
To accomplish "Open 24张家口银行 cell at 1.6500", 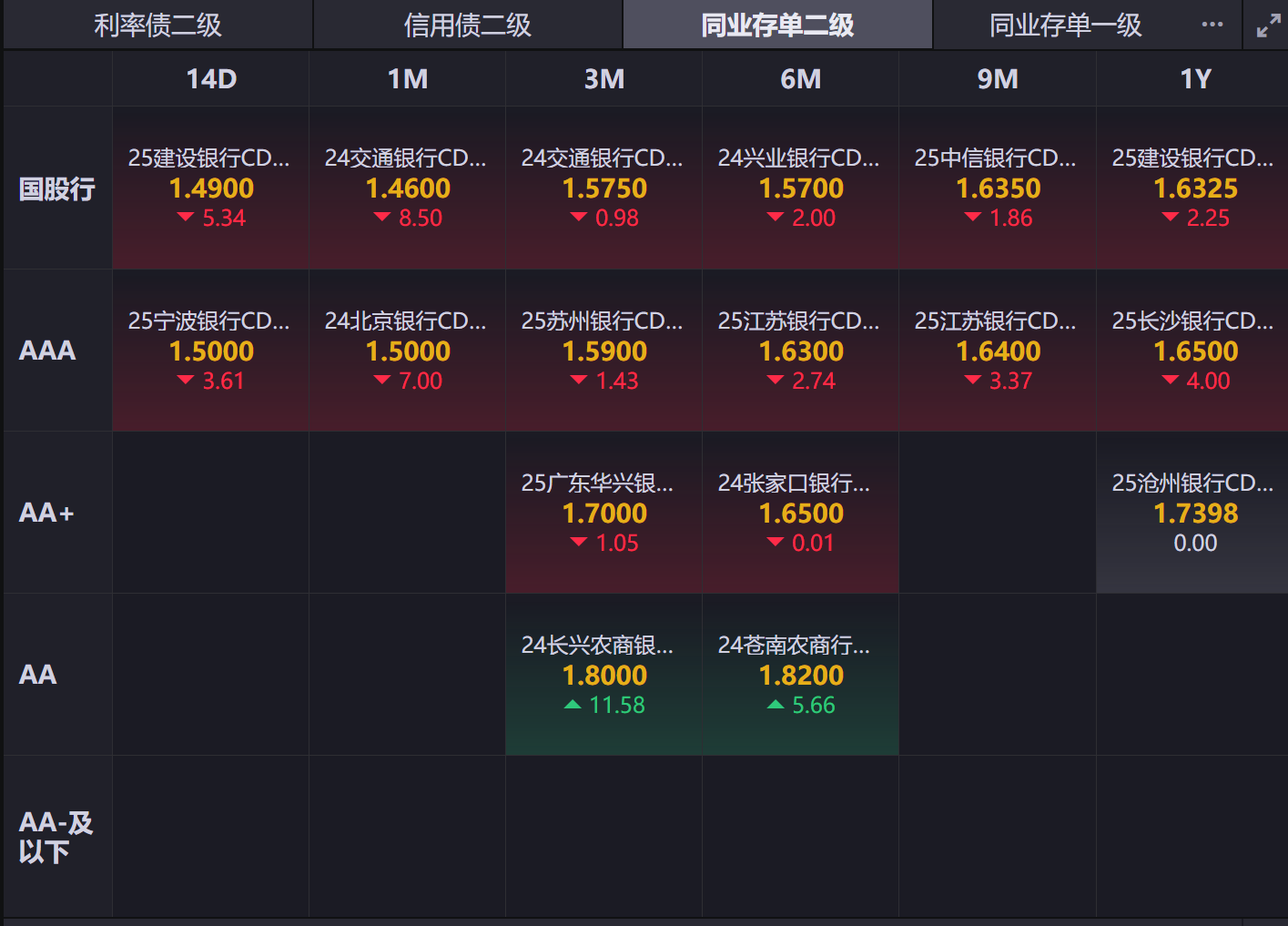I will (x=801, y=513).
